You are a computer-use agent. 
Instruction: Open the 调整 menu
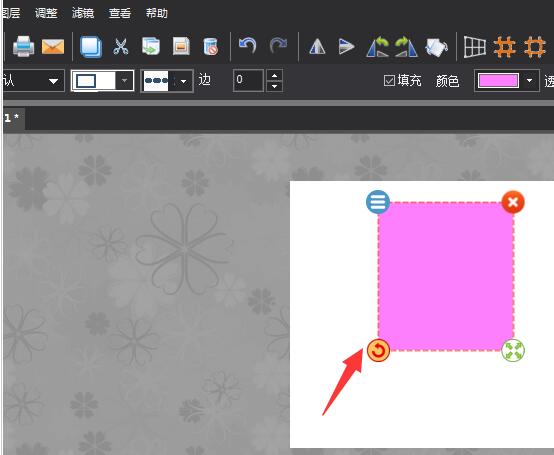(x=46, y=13)
